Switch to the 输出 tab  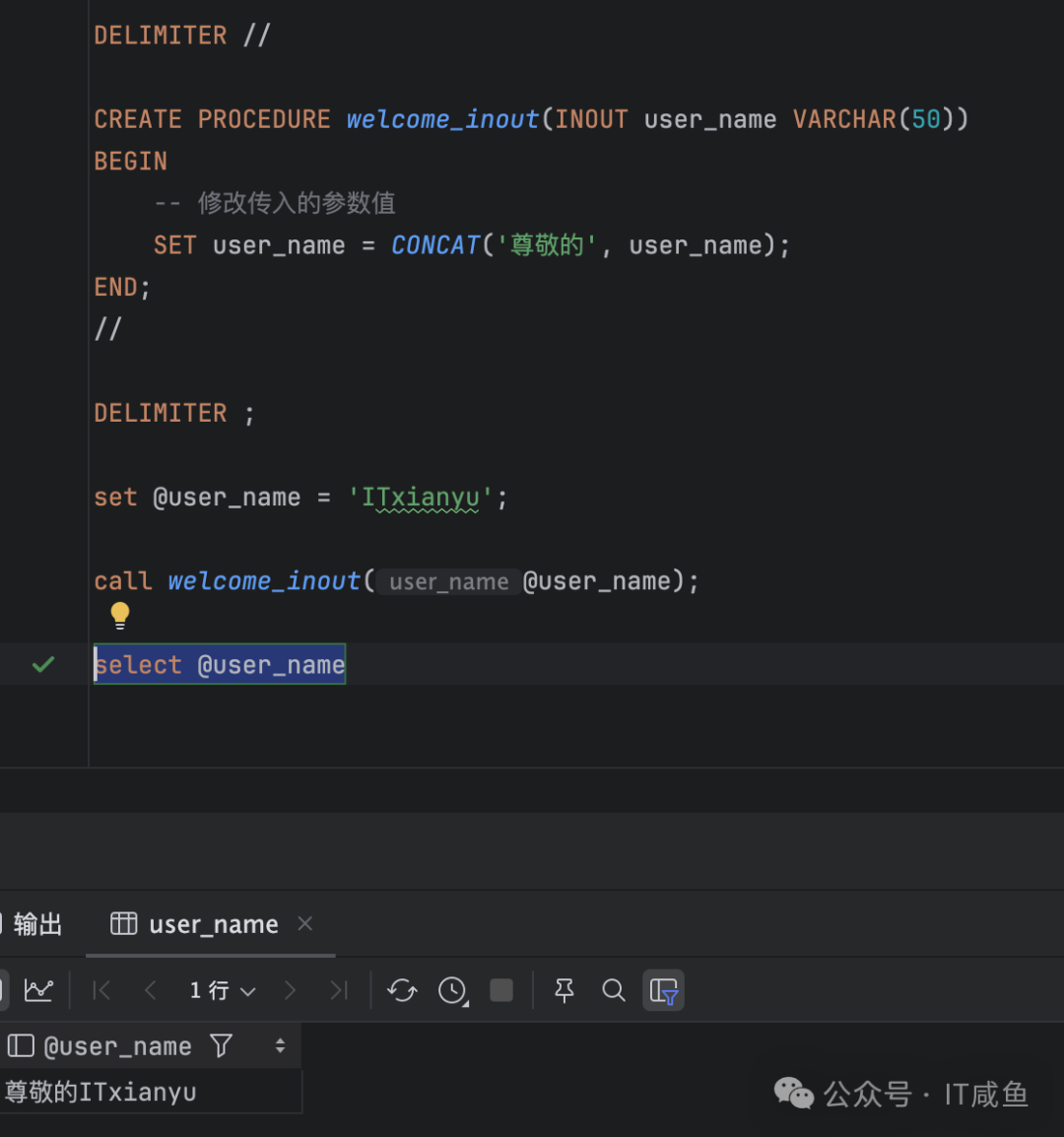point(37,924)
